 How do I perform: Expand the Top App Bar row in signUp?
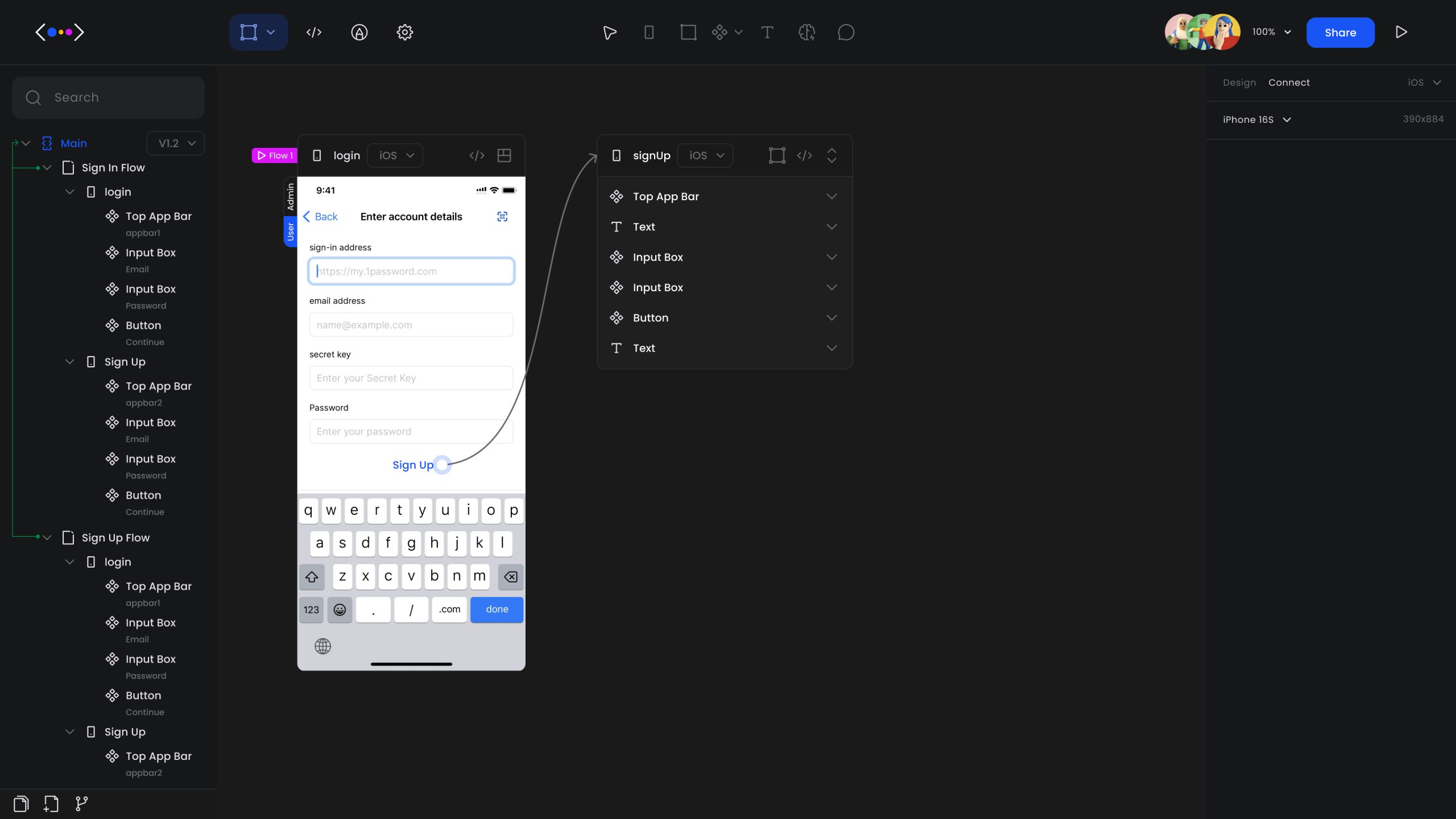pyautogui.click(x=832, y=196)
